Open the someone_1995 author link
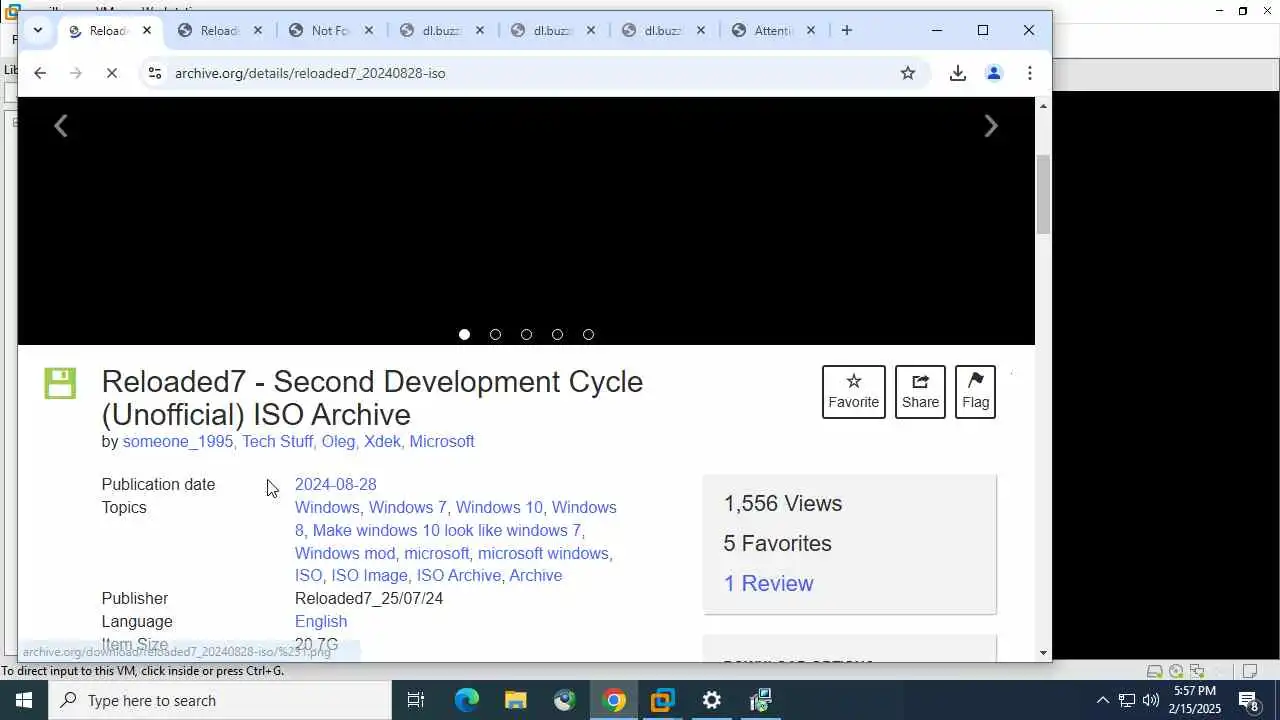This screenshot has height=720, width=1280. click(177, 441)
